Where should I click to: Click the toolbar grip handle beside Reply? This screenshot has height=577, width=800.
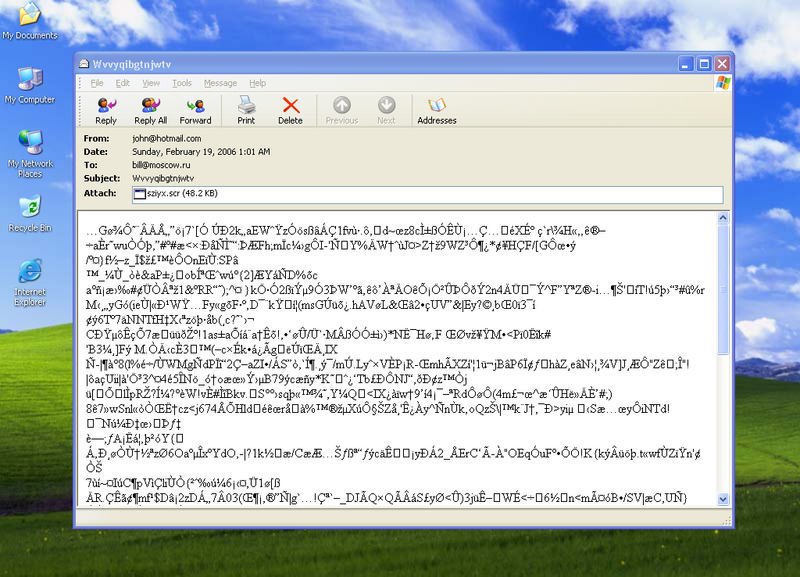tap(80, 110)
